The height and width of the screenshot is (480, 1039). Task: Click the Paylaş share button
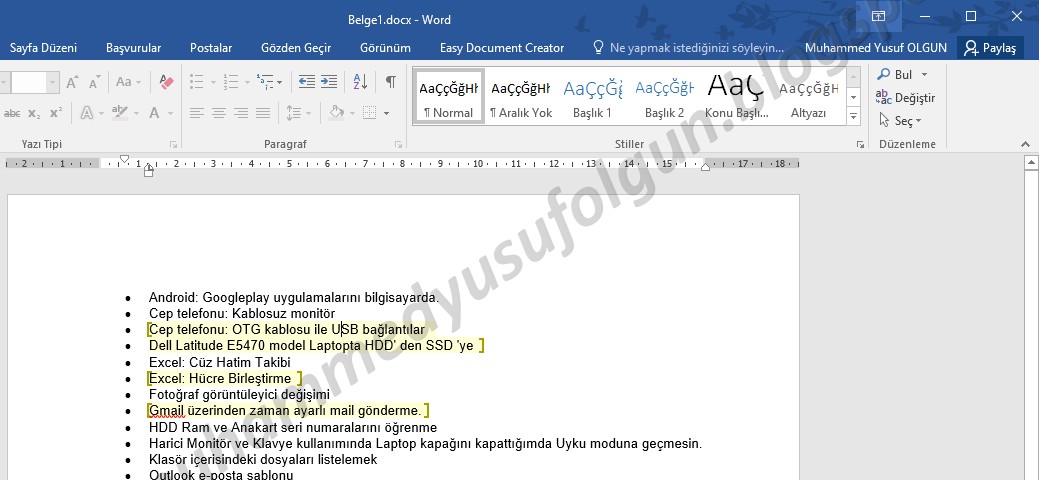pyautogui.click(x=990, y=48)
